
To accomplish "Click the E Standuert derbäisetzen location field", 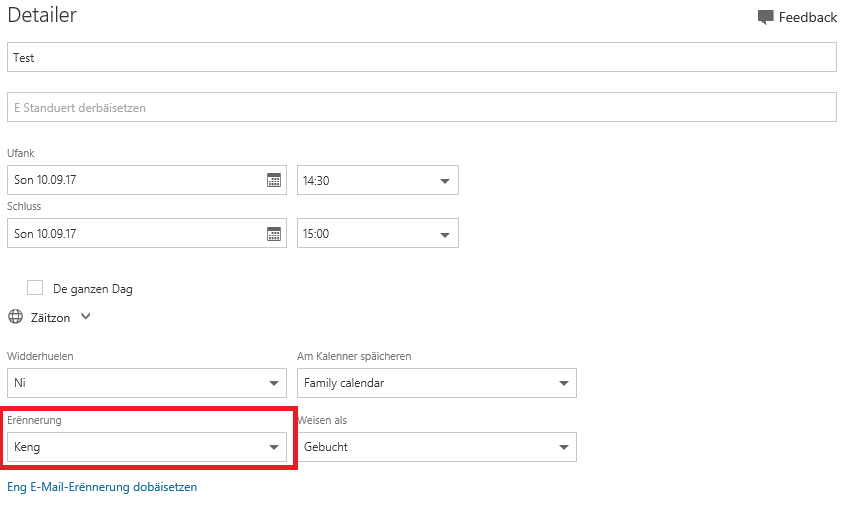I will (x=422, y=108).
